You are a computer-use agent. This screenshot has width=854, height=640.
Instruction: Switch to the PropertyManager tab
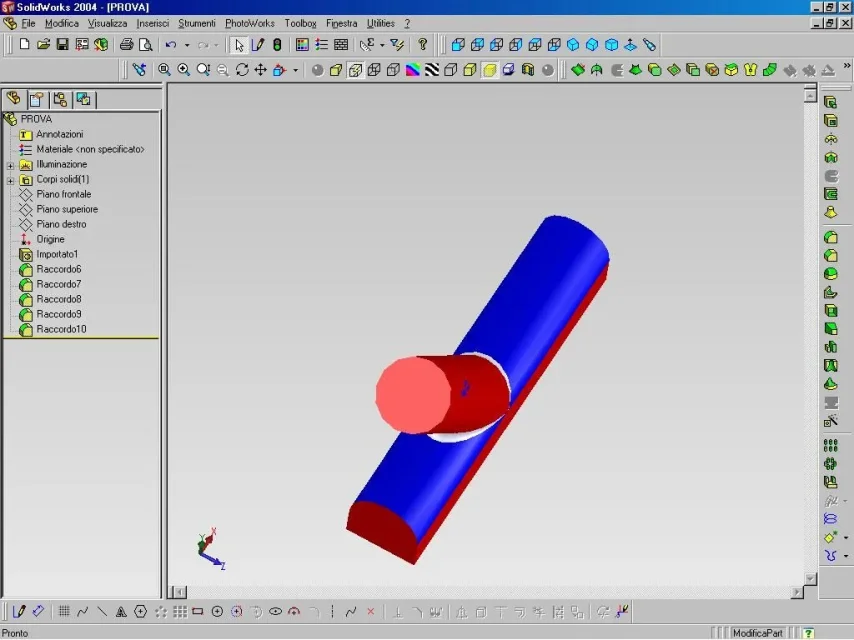[x=36, y=99]
